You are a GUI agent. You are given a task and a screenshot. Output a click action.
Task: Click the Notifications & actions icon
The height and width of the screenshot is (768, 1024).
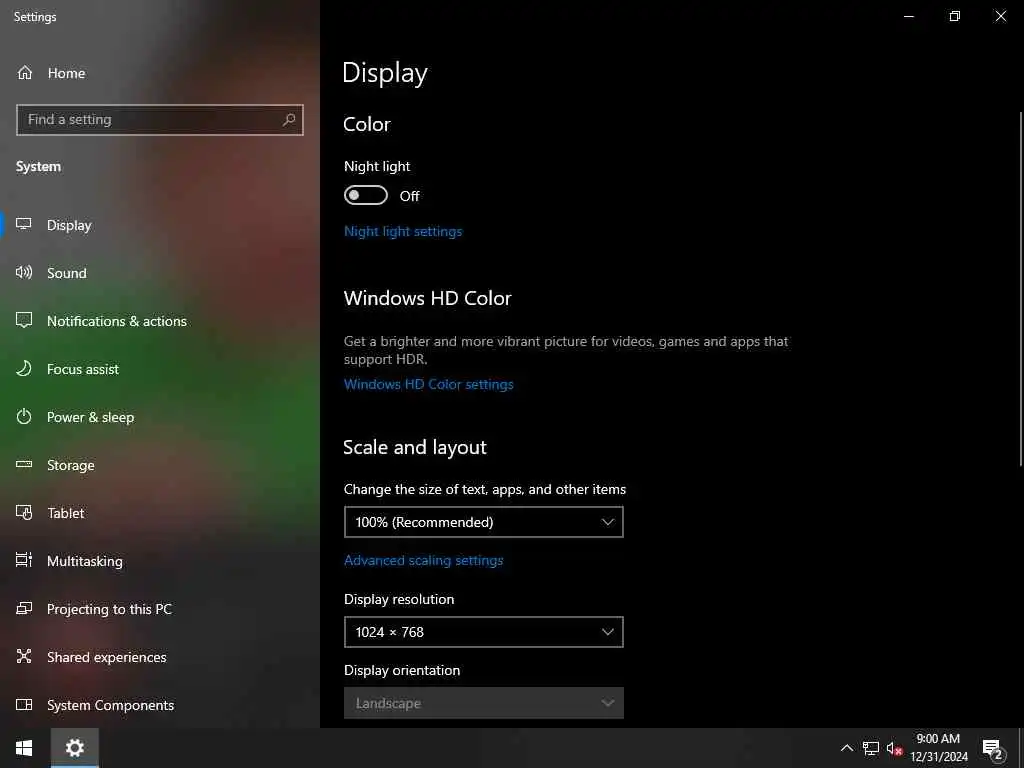pyautogui.click(x=24, y=320)
